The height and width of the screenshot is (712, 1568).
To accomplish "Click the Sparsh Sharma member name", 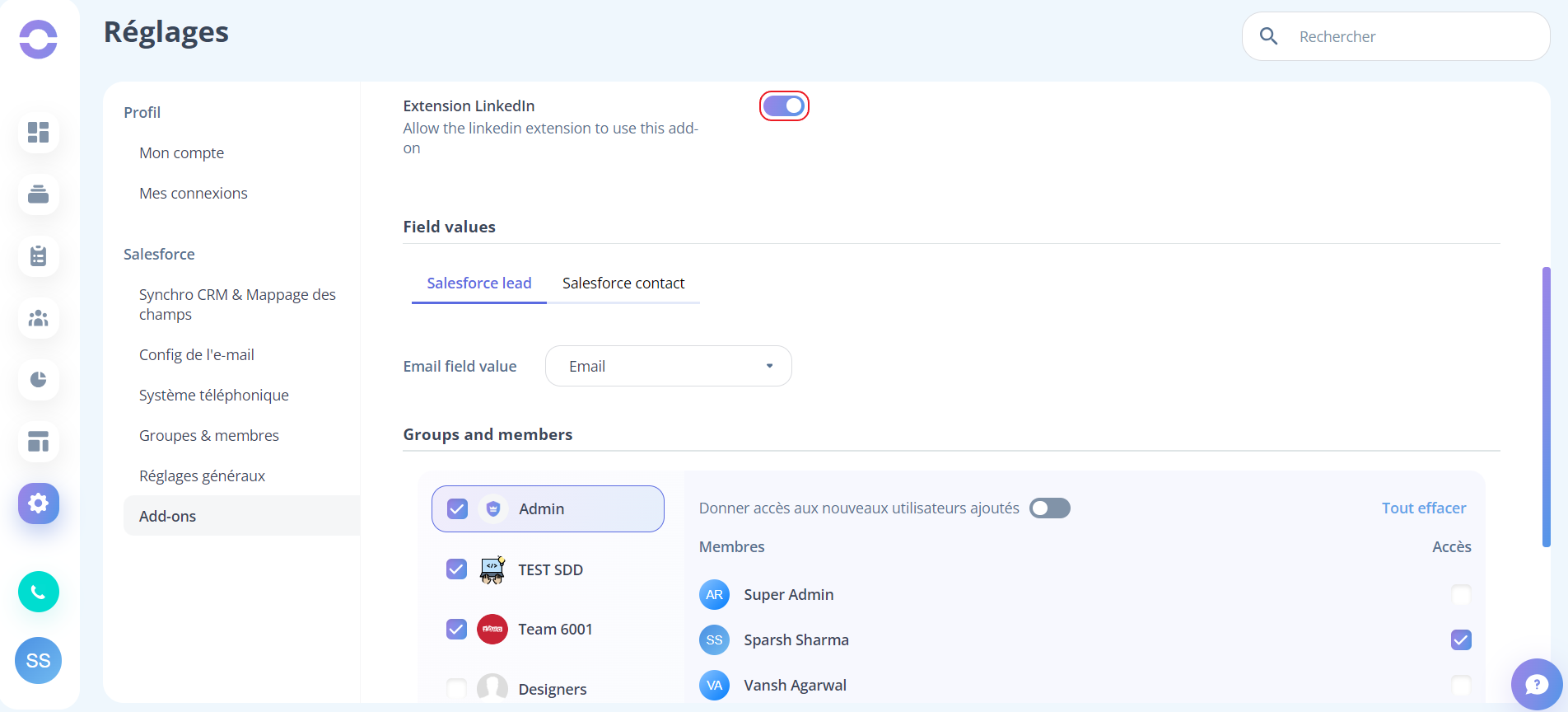I will [x=796, y=640].
